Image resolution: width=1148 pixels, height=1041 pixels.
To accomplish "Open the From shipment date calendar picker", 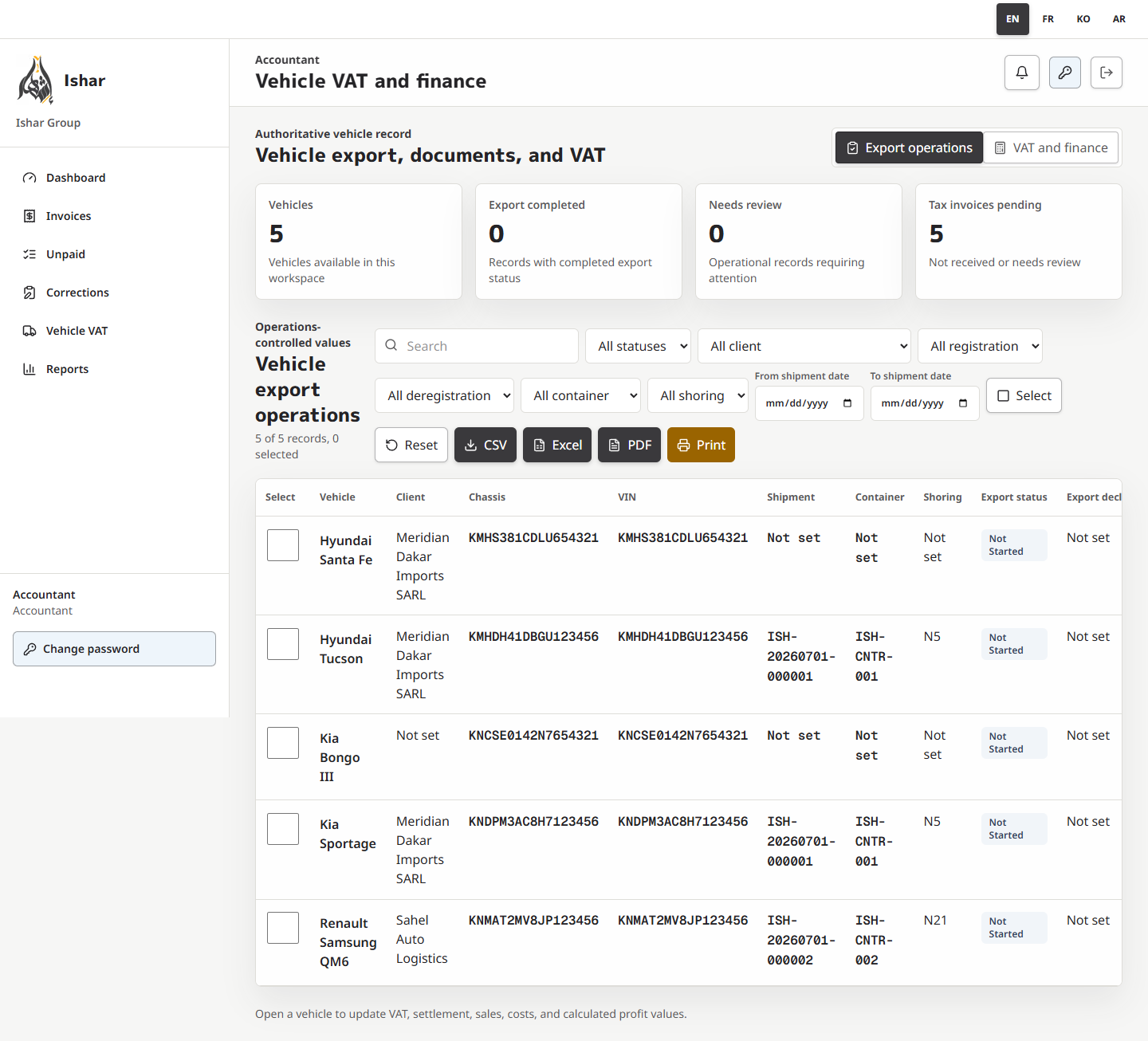I will pyautogui.click(x=847, y=403).
